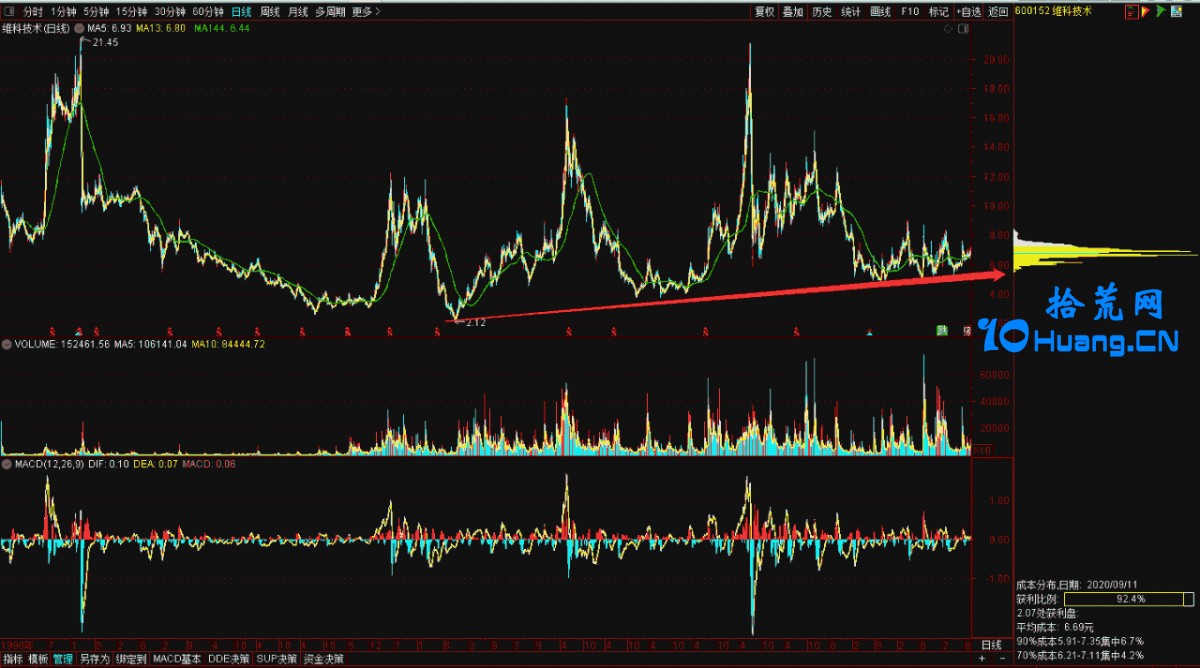
Task: Click the 2.12 low price label
Action: point(476,323)
